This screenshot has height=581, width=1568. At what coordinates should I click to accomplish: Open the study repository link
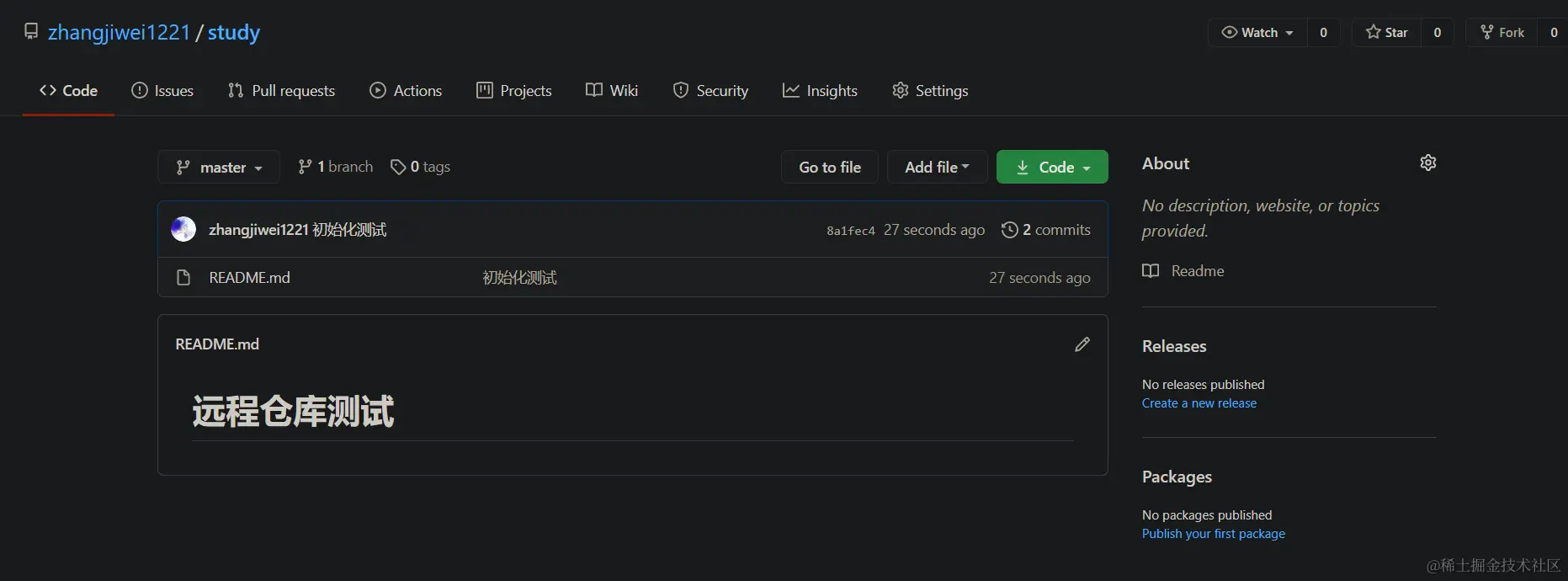pyautogui.click(x=233, y=32)
